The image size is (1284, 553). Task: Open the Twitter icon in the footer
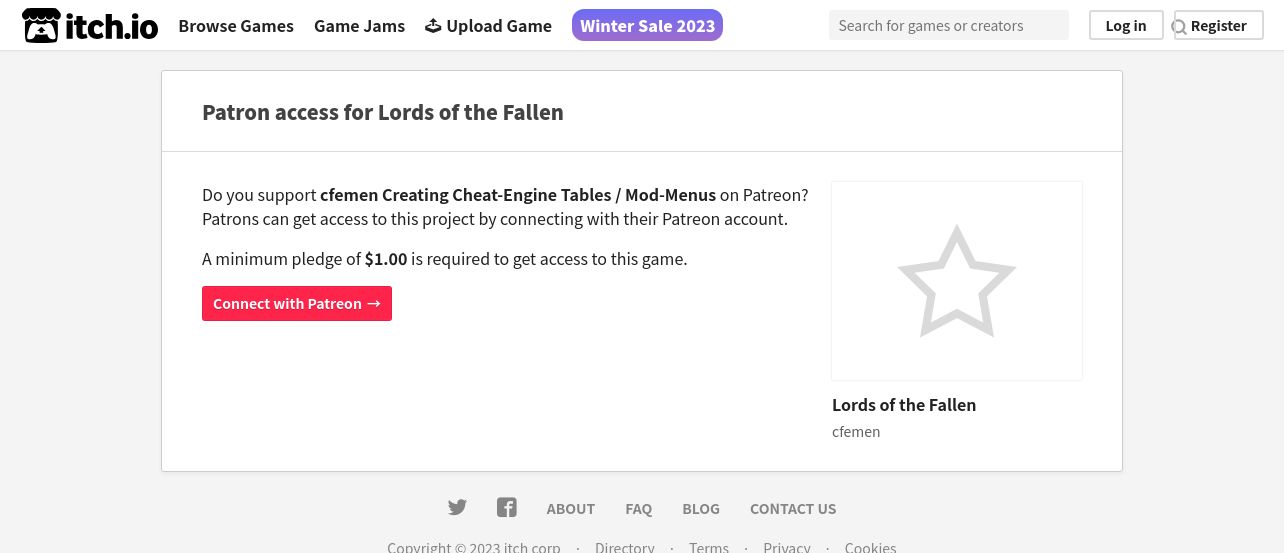(457, 508)
